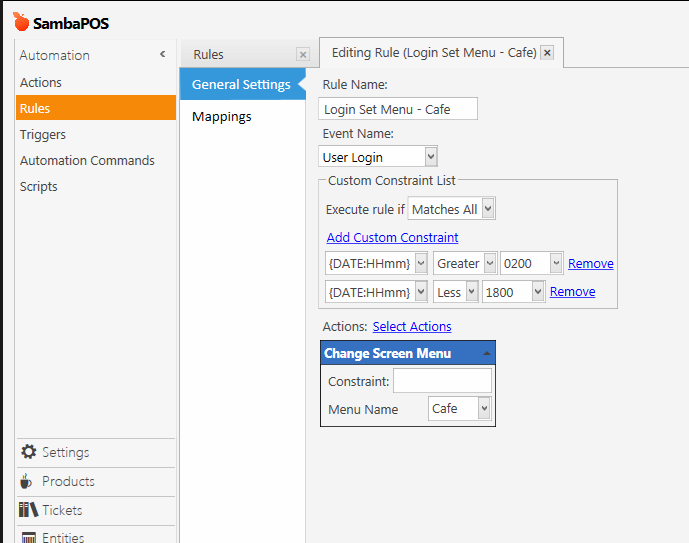This screenshot has height=543, width=689.
Task: Click the Select Actions link
Action: pos(412,326)
